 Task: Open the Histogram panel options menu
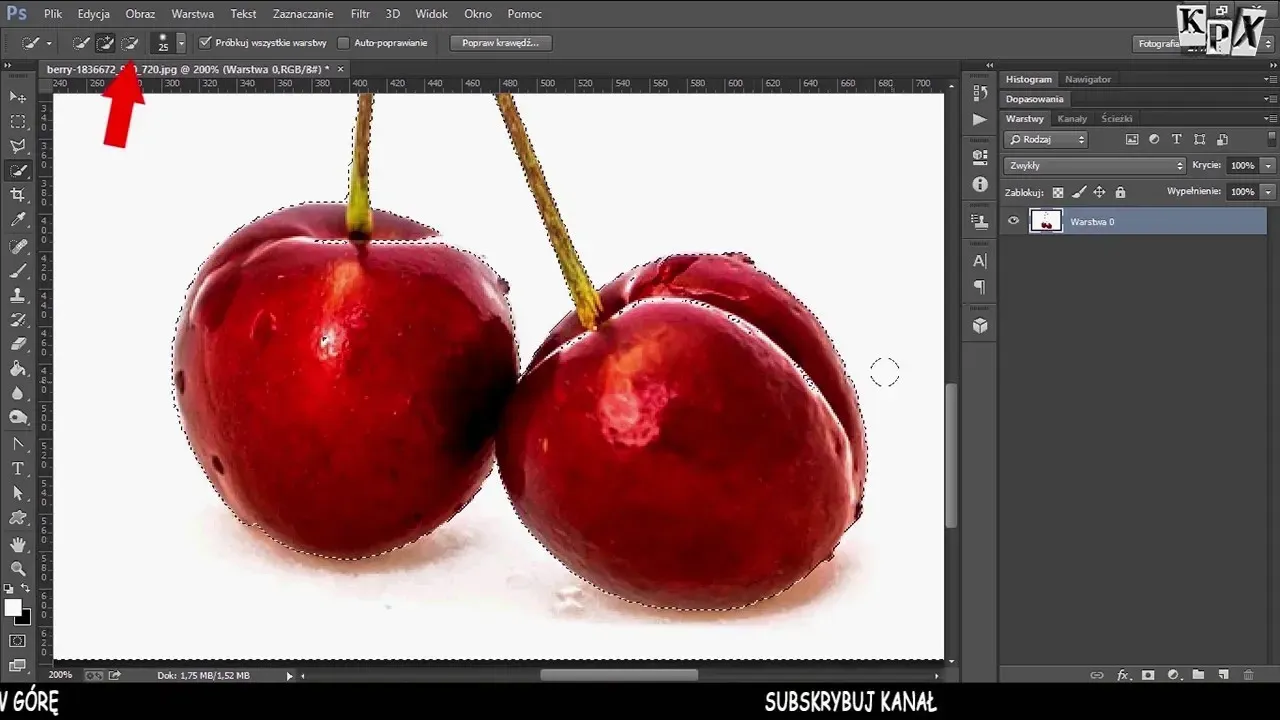pyautogui.click(x=1270, y=79)
